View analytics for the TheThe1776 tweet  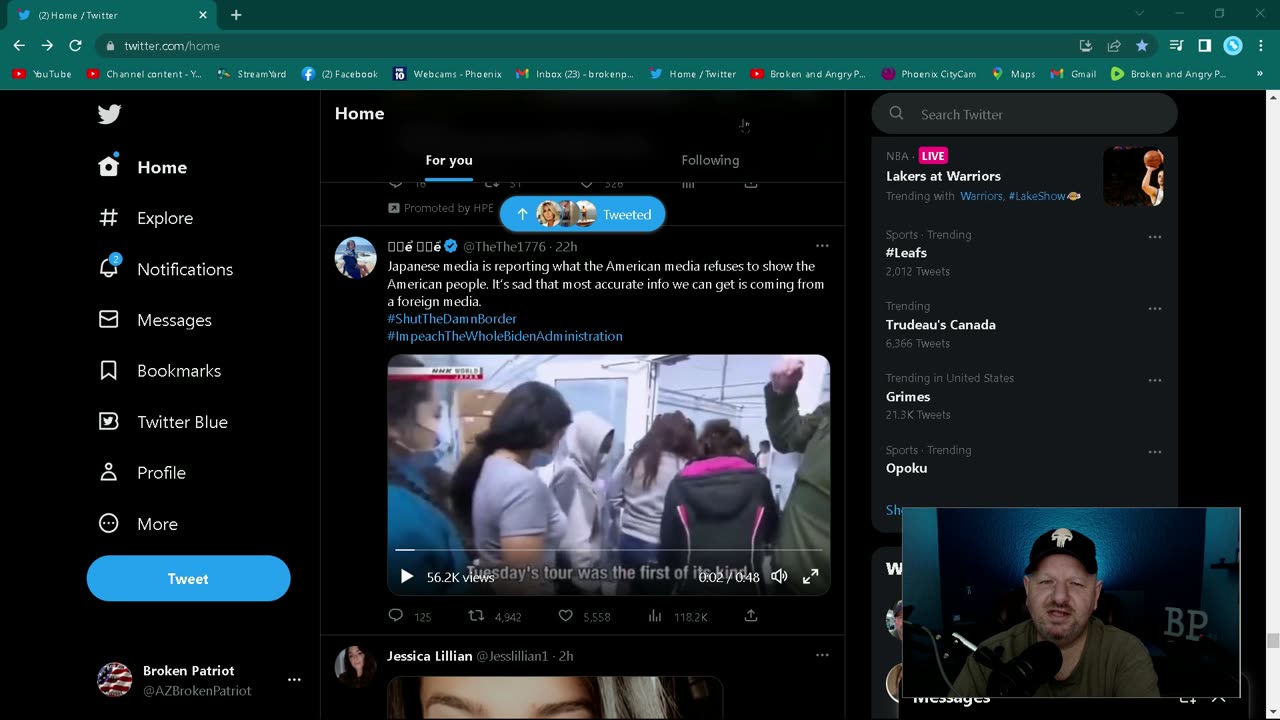[x=655, y=616]
